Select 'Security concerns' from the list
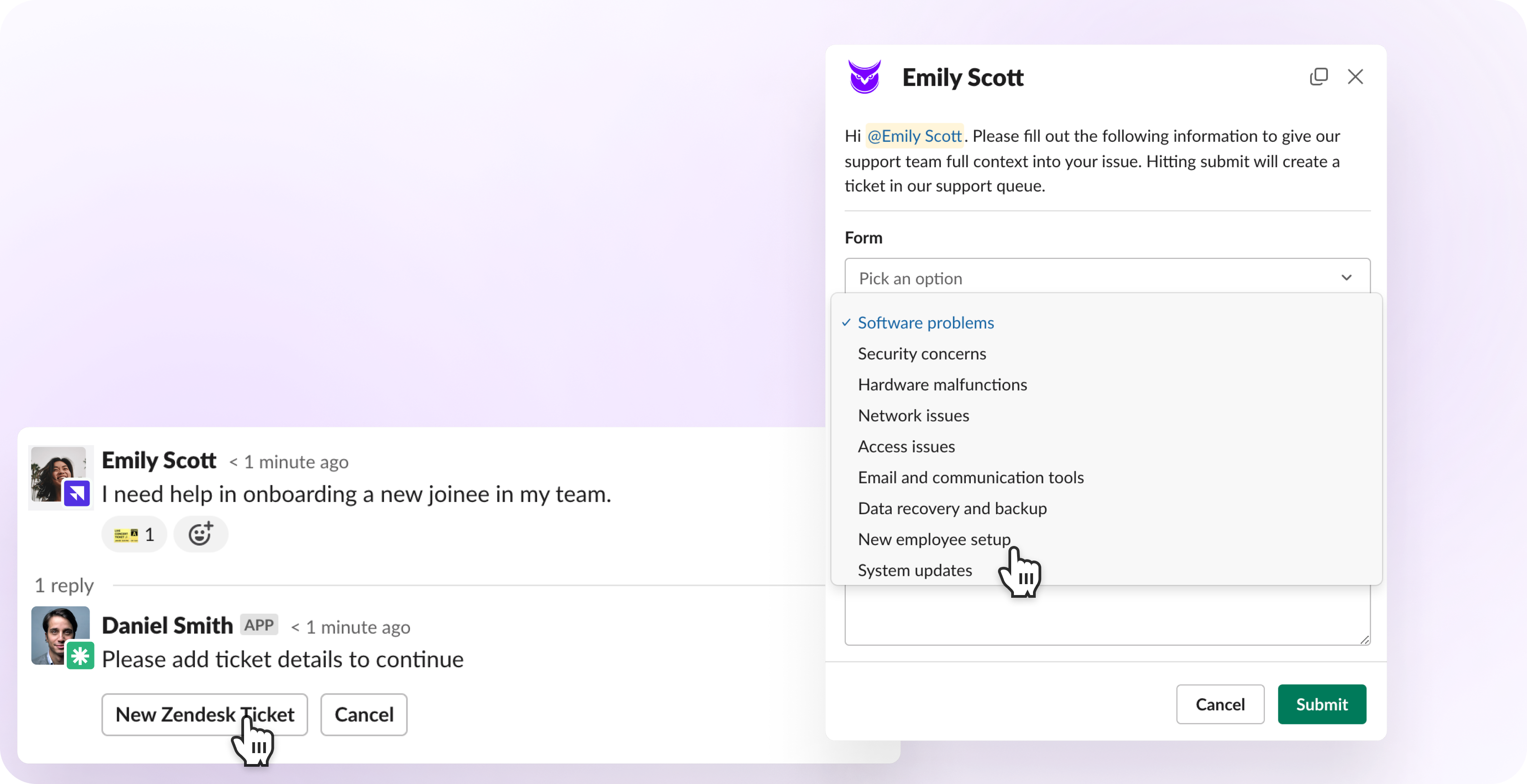Screen dimensions: 1527x784 921,352
